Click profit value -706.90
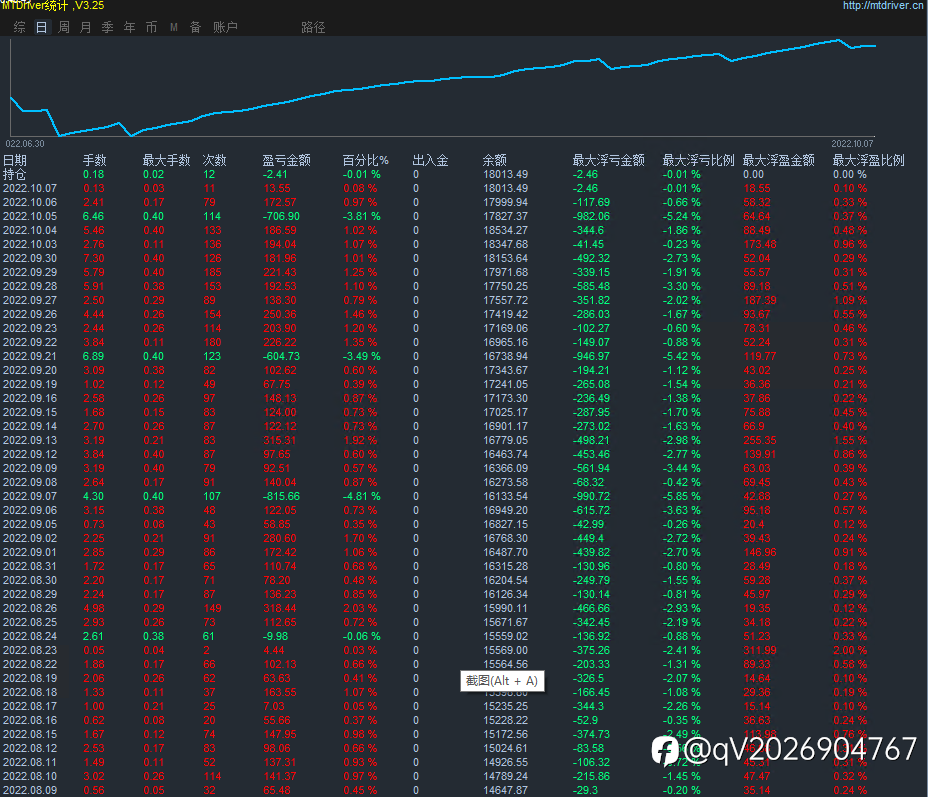 (x=281, y=217)
